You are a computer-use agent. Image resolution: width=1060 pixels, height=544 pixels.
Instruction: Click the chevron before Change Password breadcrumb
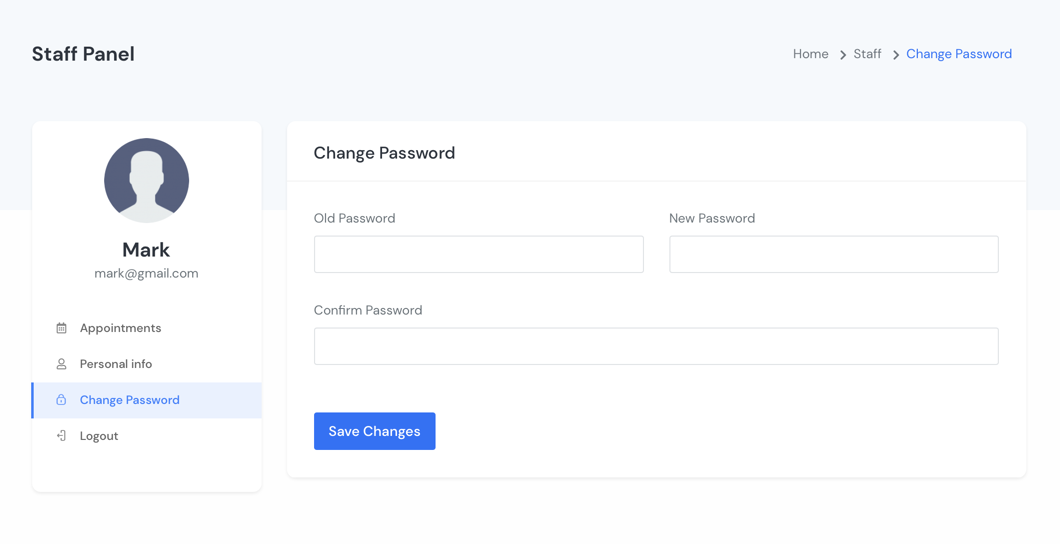coord(895,55)
